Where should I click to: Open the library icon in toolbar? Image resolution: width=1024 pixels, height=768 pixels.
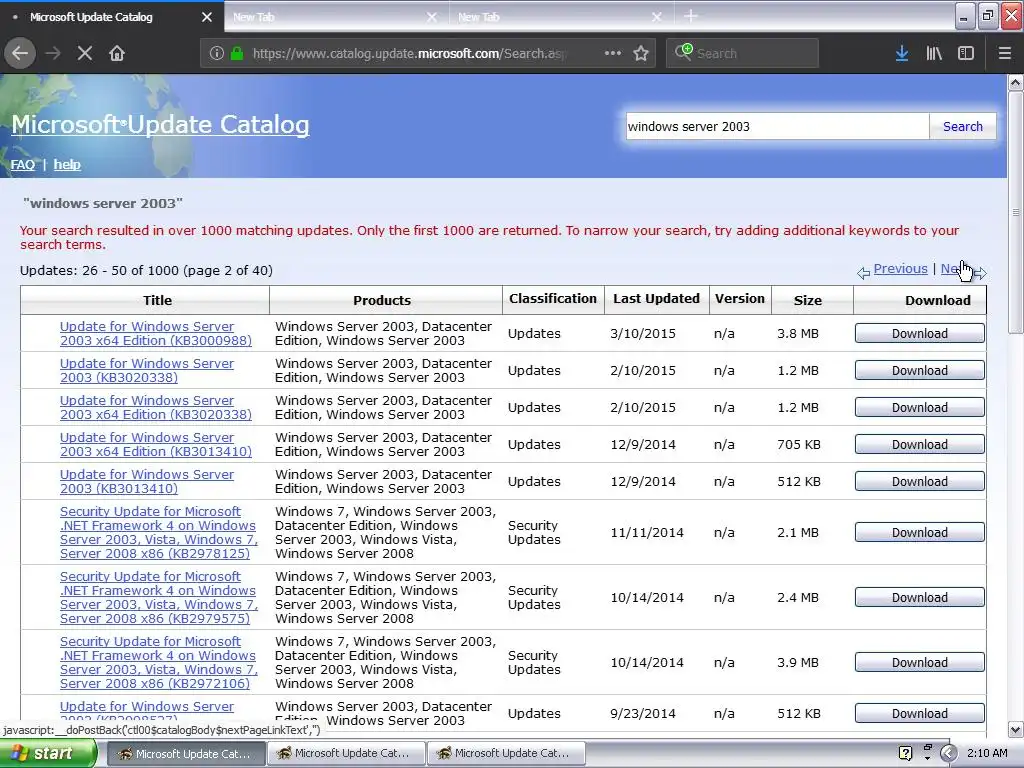pos(934,54)
